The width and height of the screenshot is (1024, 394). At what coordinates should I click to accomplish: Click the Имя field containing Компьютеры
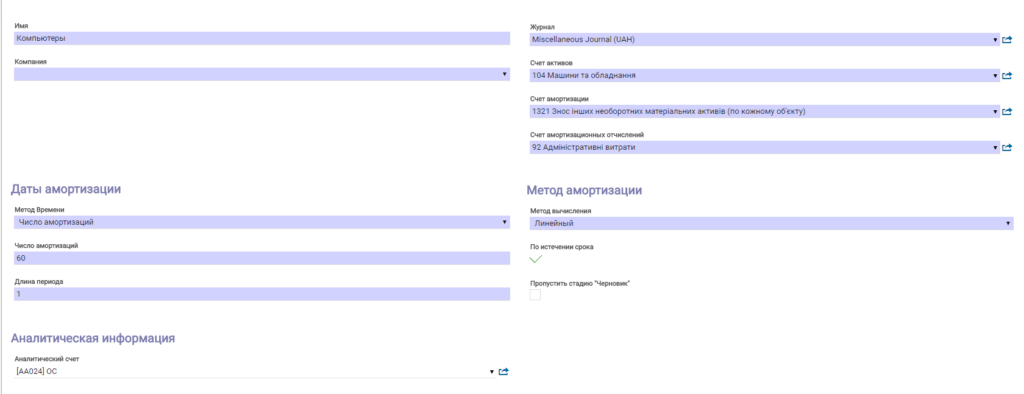click(x=262, y=39)
